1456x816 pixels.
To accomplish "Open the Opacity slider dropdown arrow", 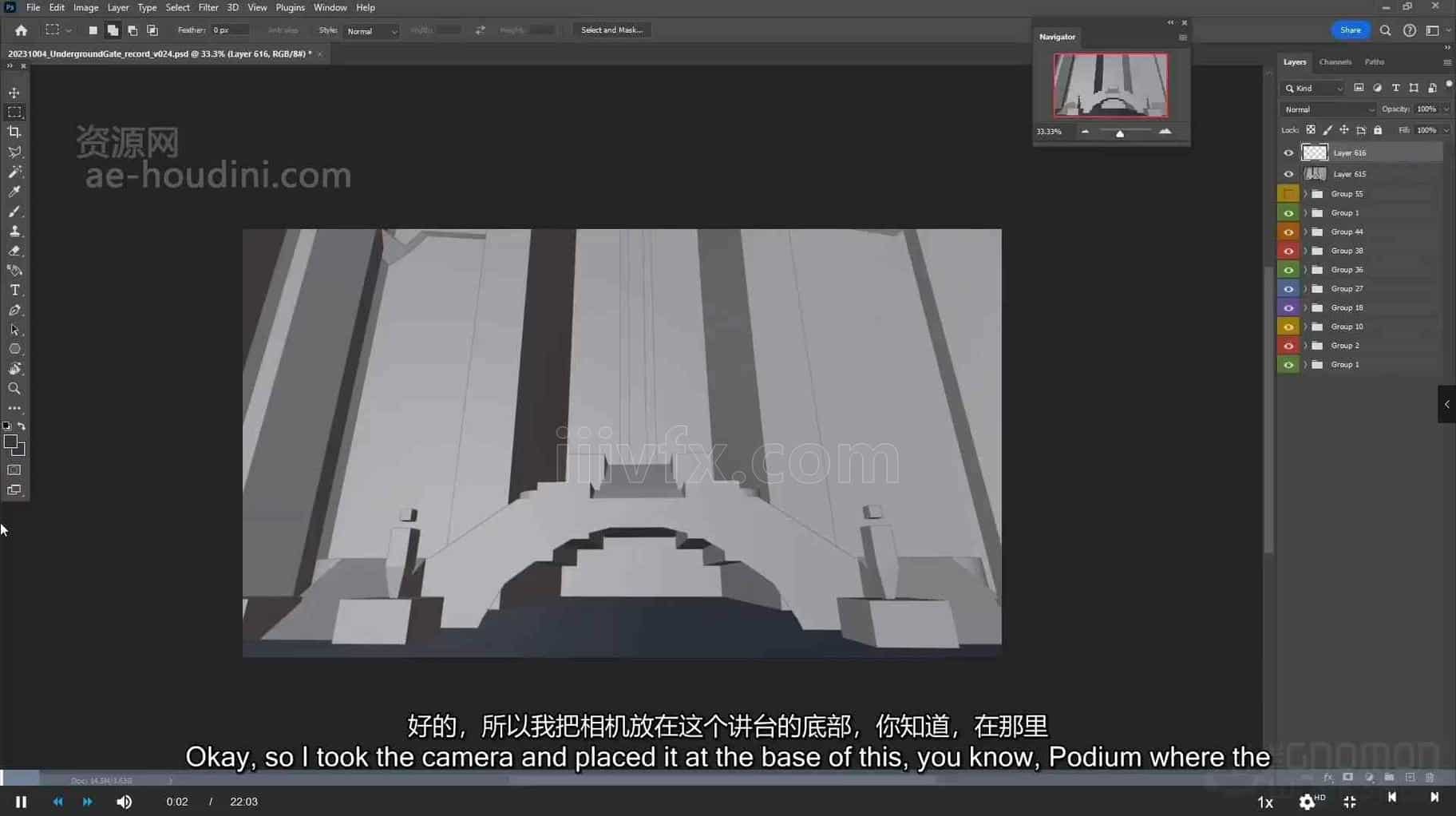I will point(1446,109).
